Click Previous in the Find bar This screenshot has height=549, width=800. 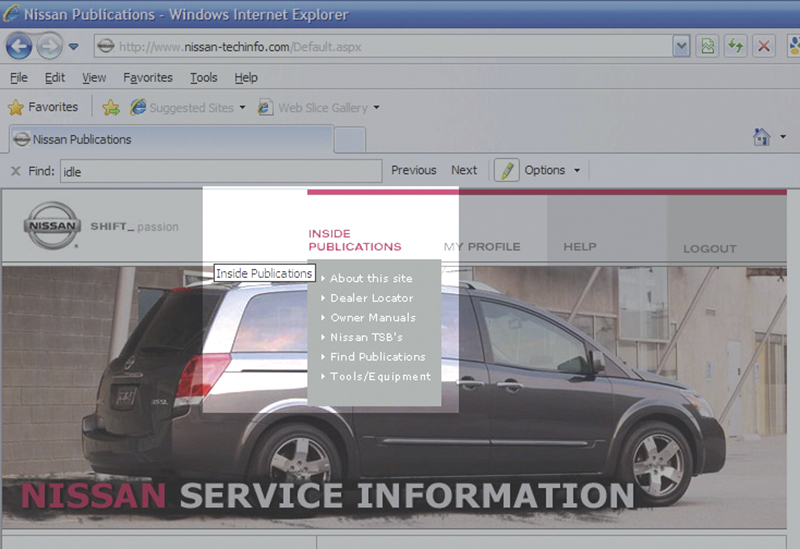pos(414,170)
